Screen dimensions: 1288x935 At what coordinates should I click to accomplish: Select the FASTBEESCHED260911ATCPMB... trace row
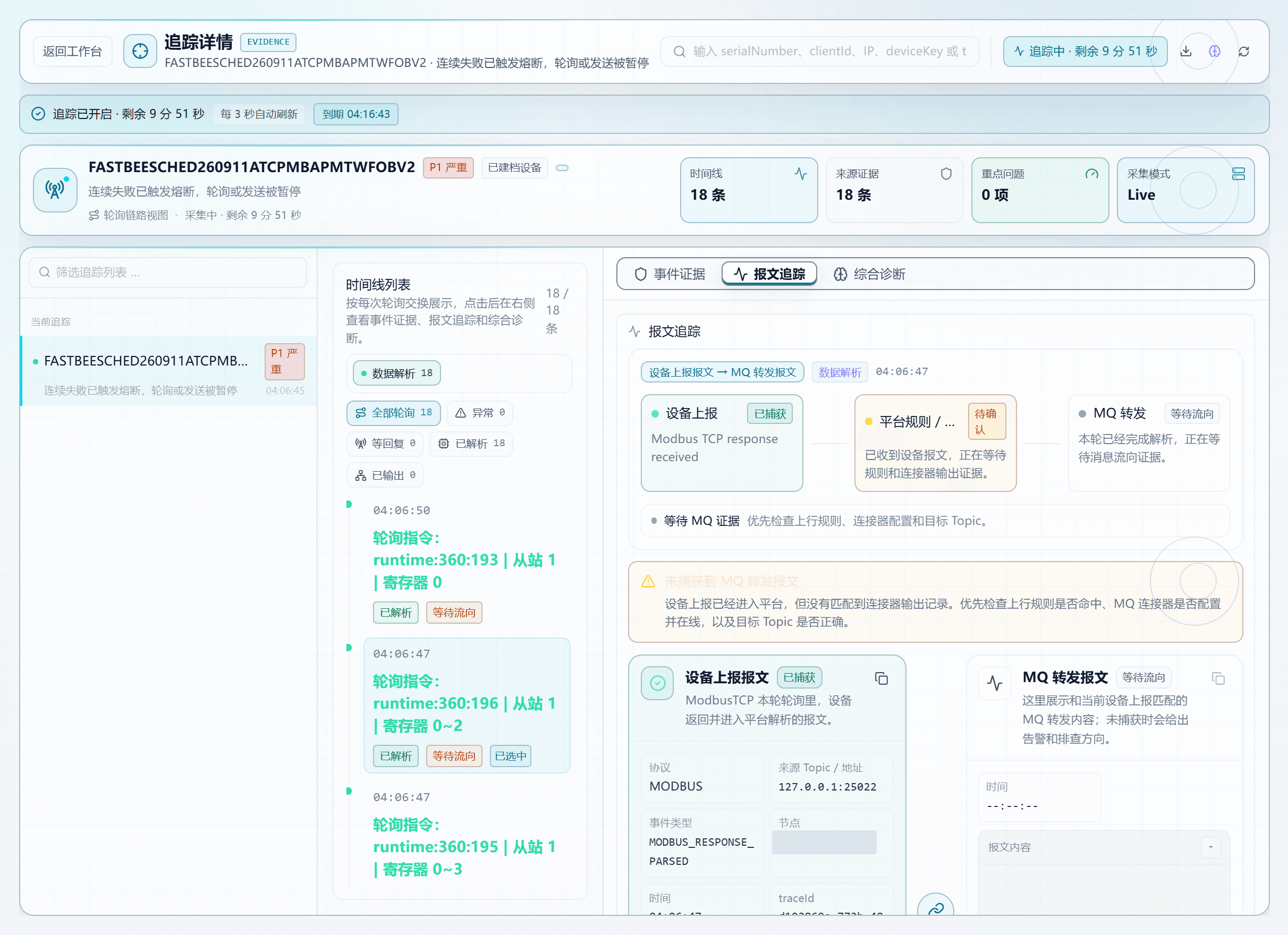coord(168,371)
